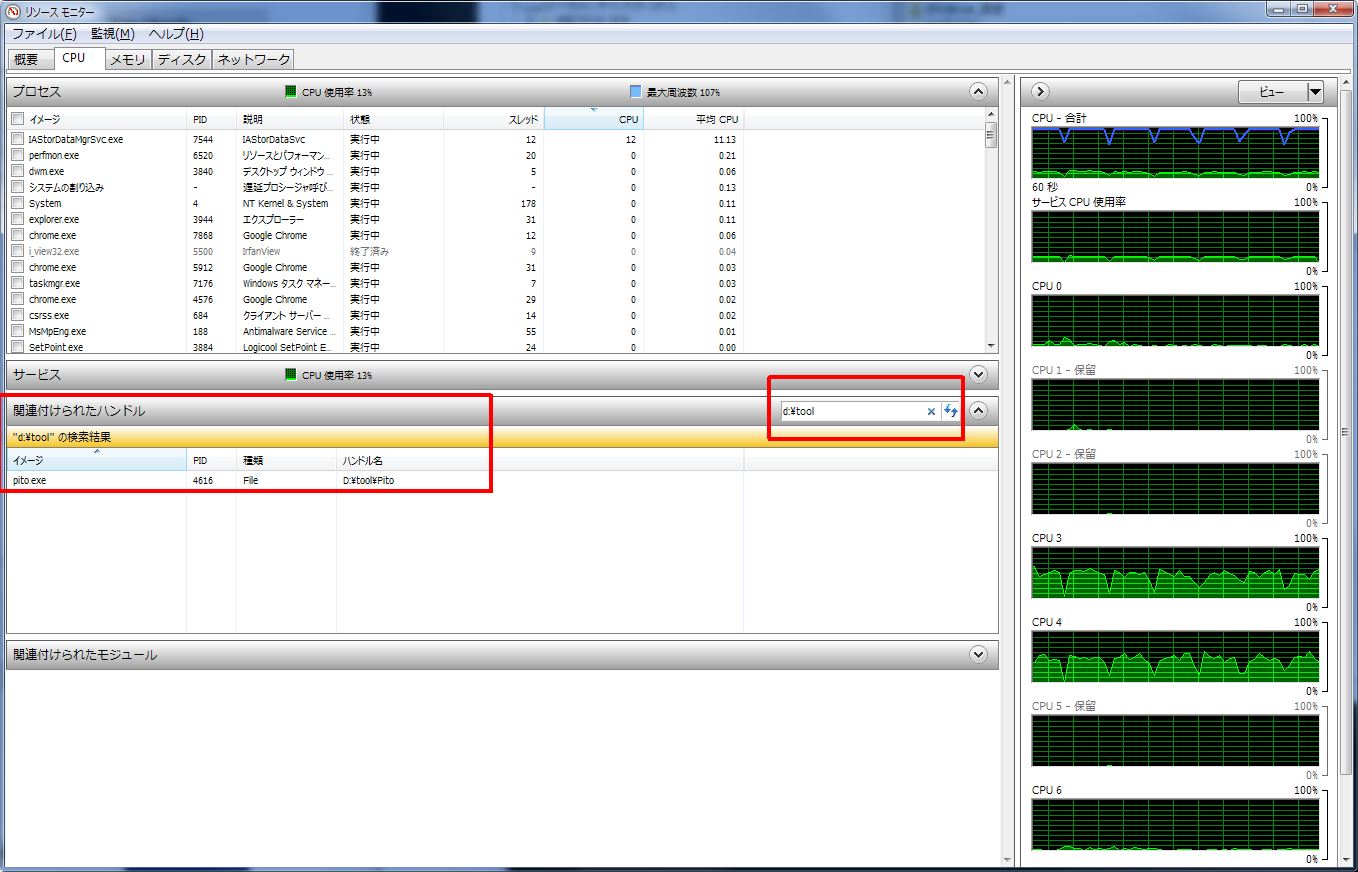The image size is (1358, 872).
Task: Check the perfmon.exe process checkbox
Action: point(17,156)
